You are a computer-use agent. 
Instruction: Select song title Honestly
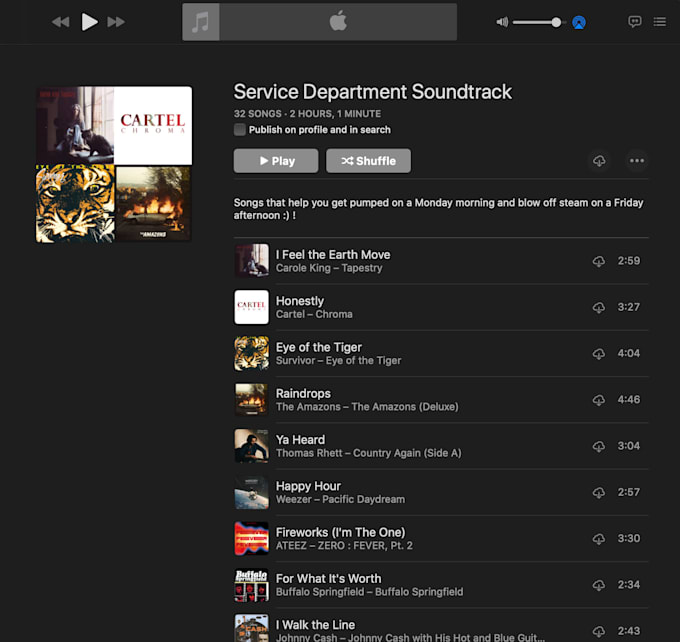(x=300, y=301)
